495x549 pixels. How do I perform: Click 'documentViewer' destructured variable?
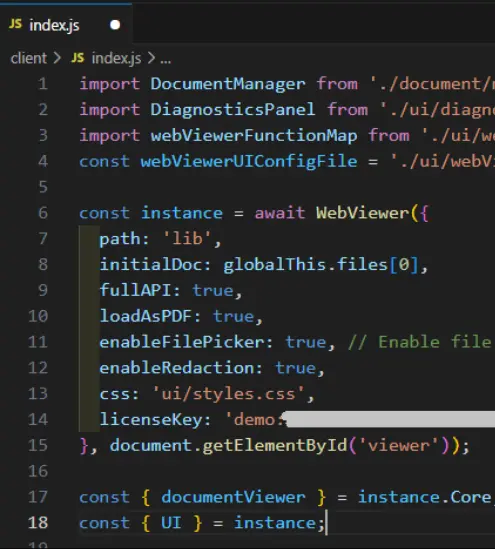click(x=233, y=497)
